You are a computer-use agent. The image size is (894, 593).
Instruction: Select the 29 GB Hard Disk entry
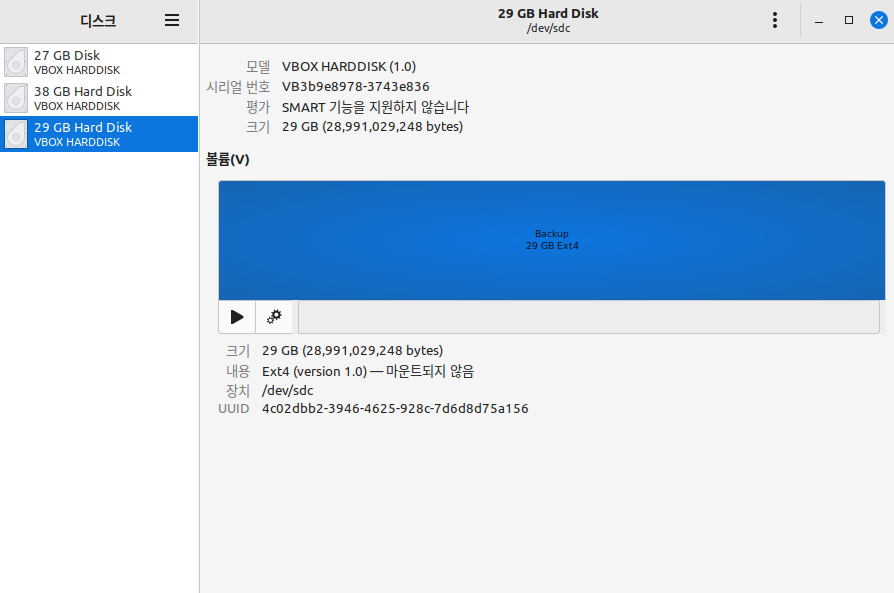click(99, 134)
